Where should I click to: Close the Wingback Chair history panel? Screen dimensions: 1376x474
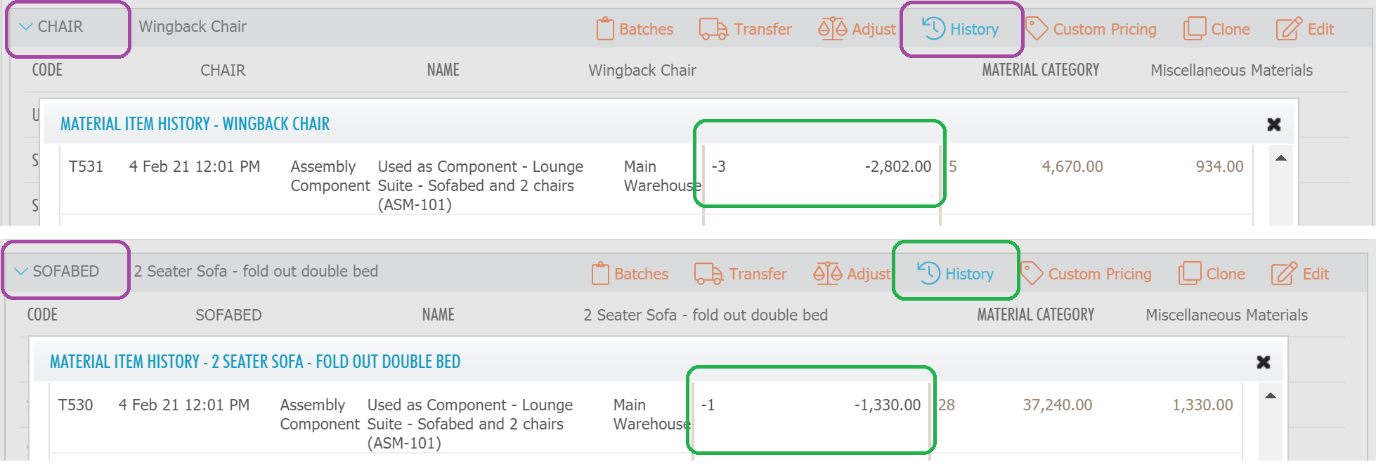click(x=1274, y=125)
